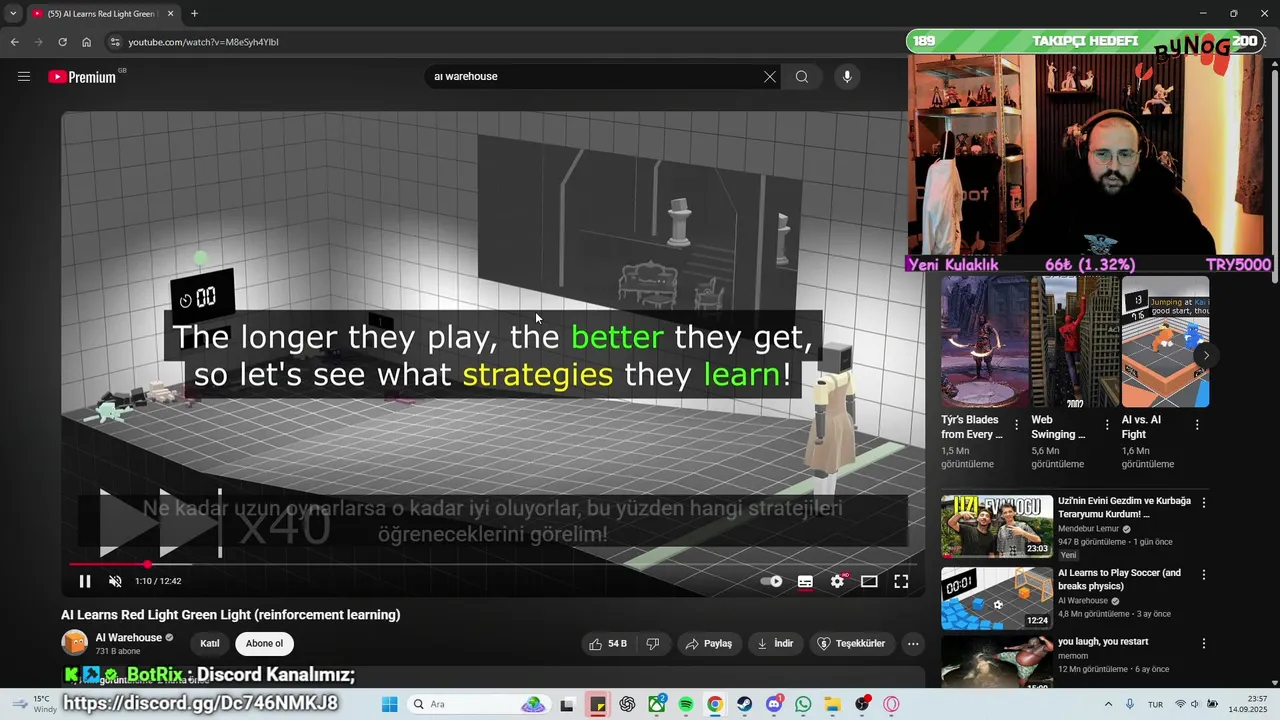This screenshot has width=1280, height=720.
Task: Dislike this video
Action: tap(653, 644)
